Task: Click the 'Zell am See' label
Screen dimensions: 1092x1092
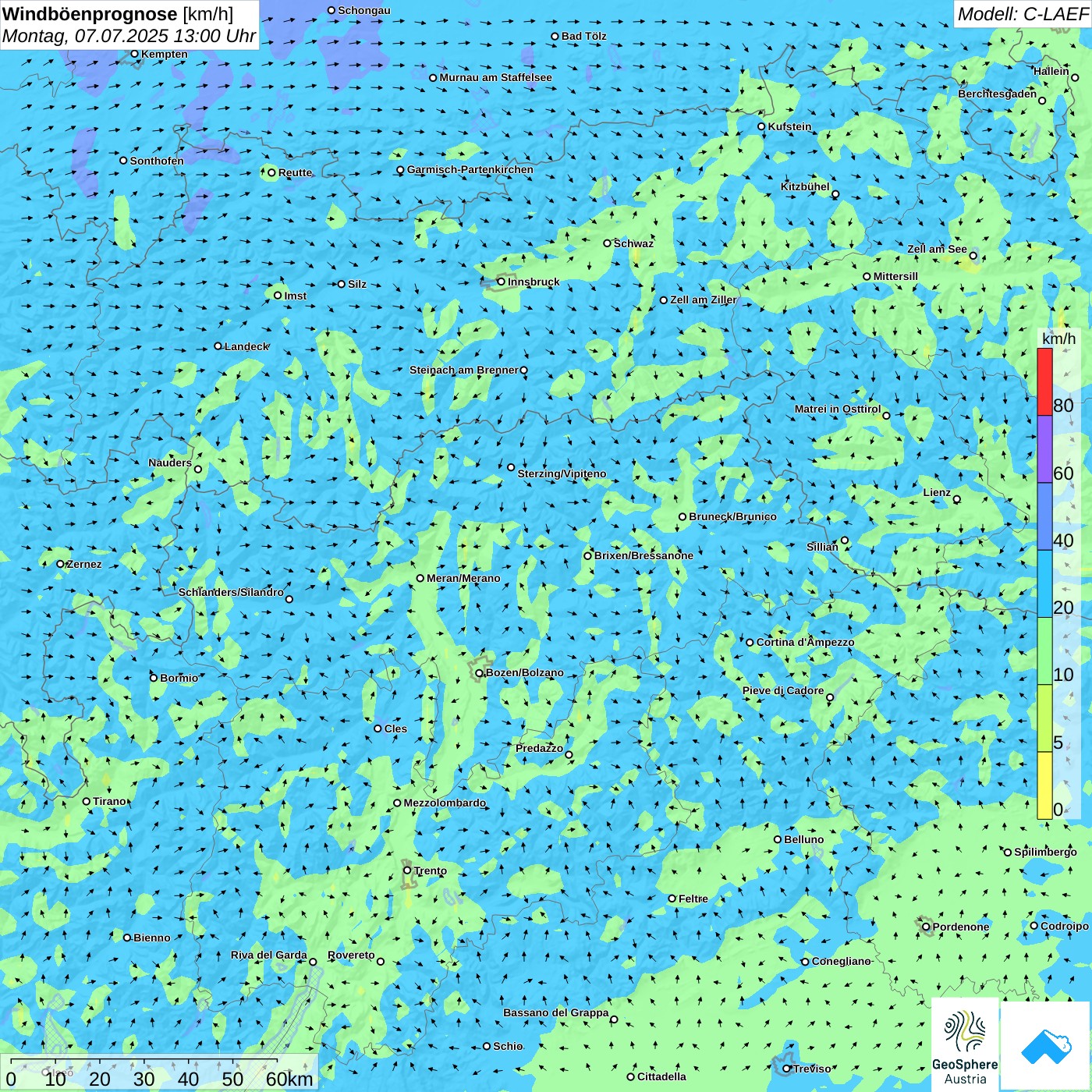Action: pyautogui.click(x=937, y=249)
